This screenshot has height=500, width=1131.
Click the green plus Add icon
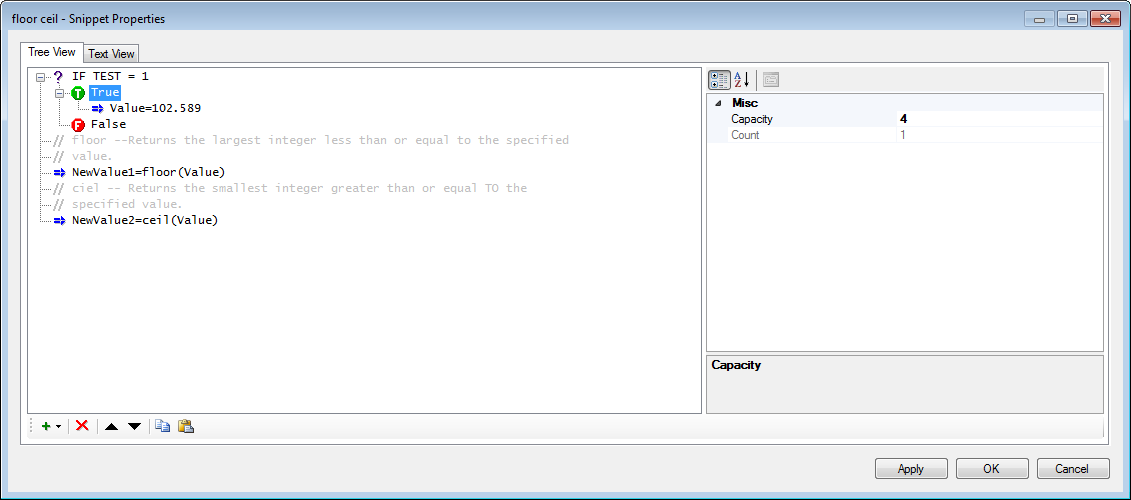point(45,426)
